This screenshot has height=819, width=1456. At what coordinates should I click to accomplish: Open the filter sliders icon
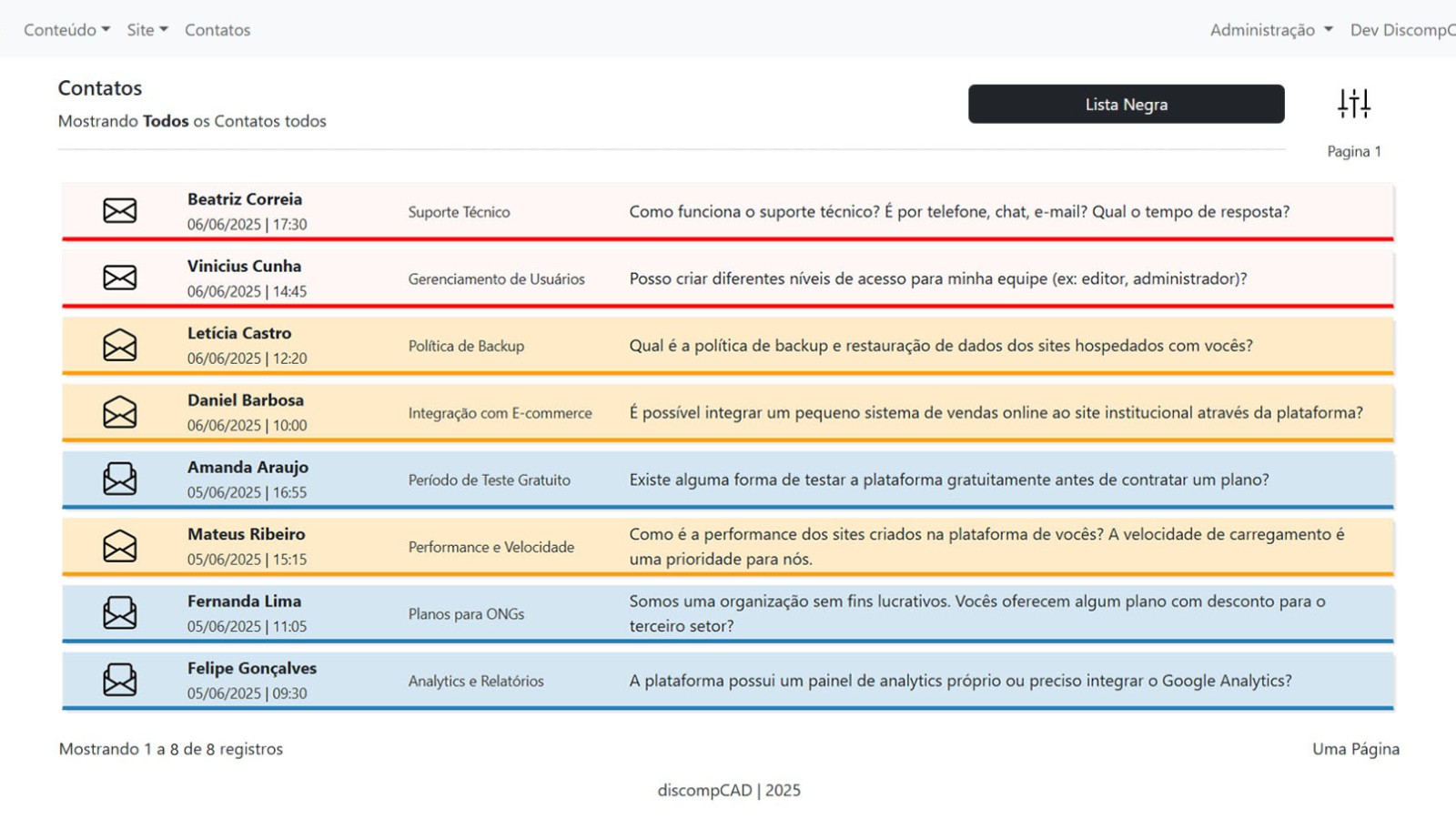(x=1353, y=104)
